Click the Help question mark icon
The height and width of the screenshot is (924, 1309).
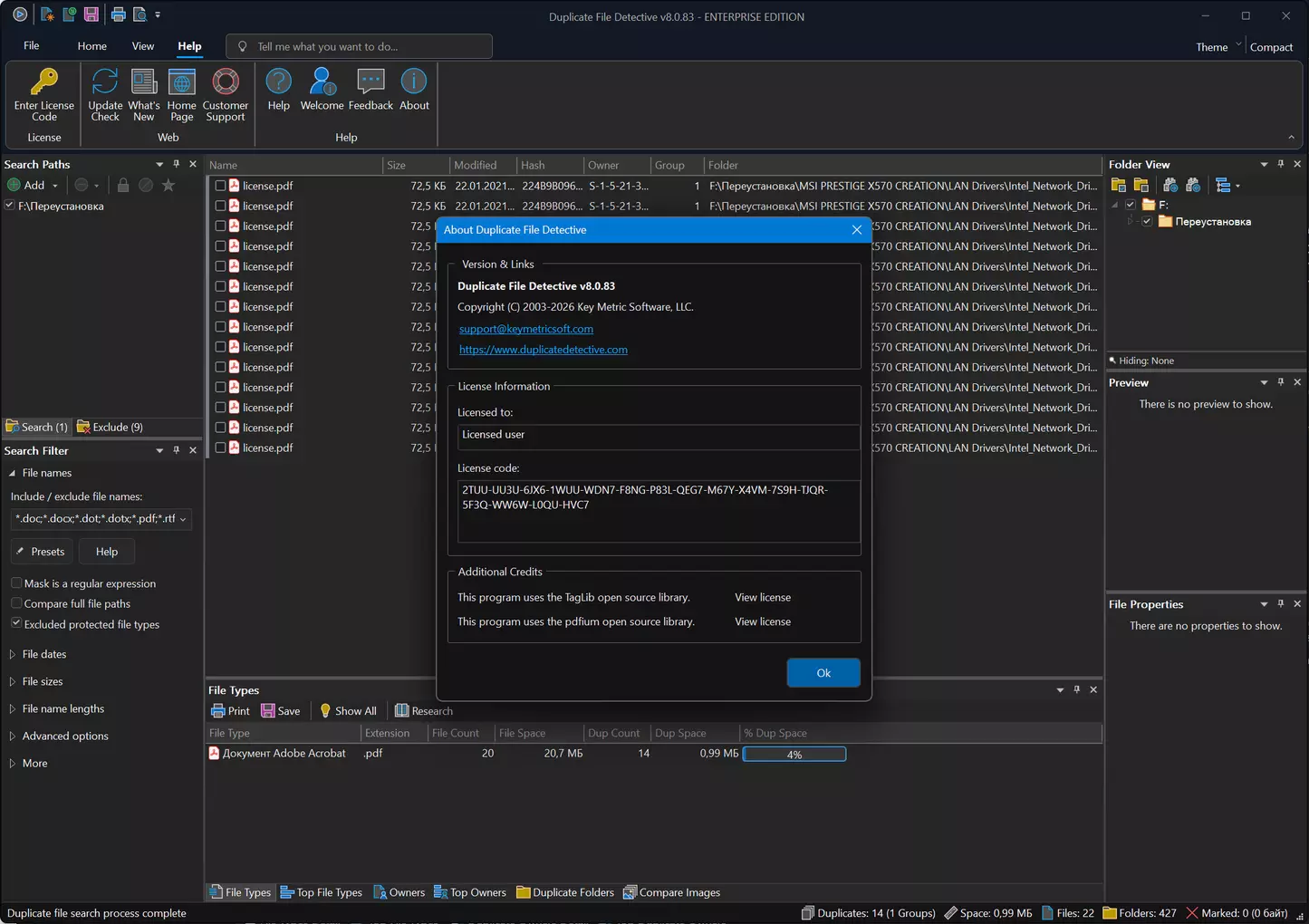click(x=279, y=82)
